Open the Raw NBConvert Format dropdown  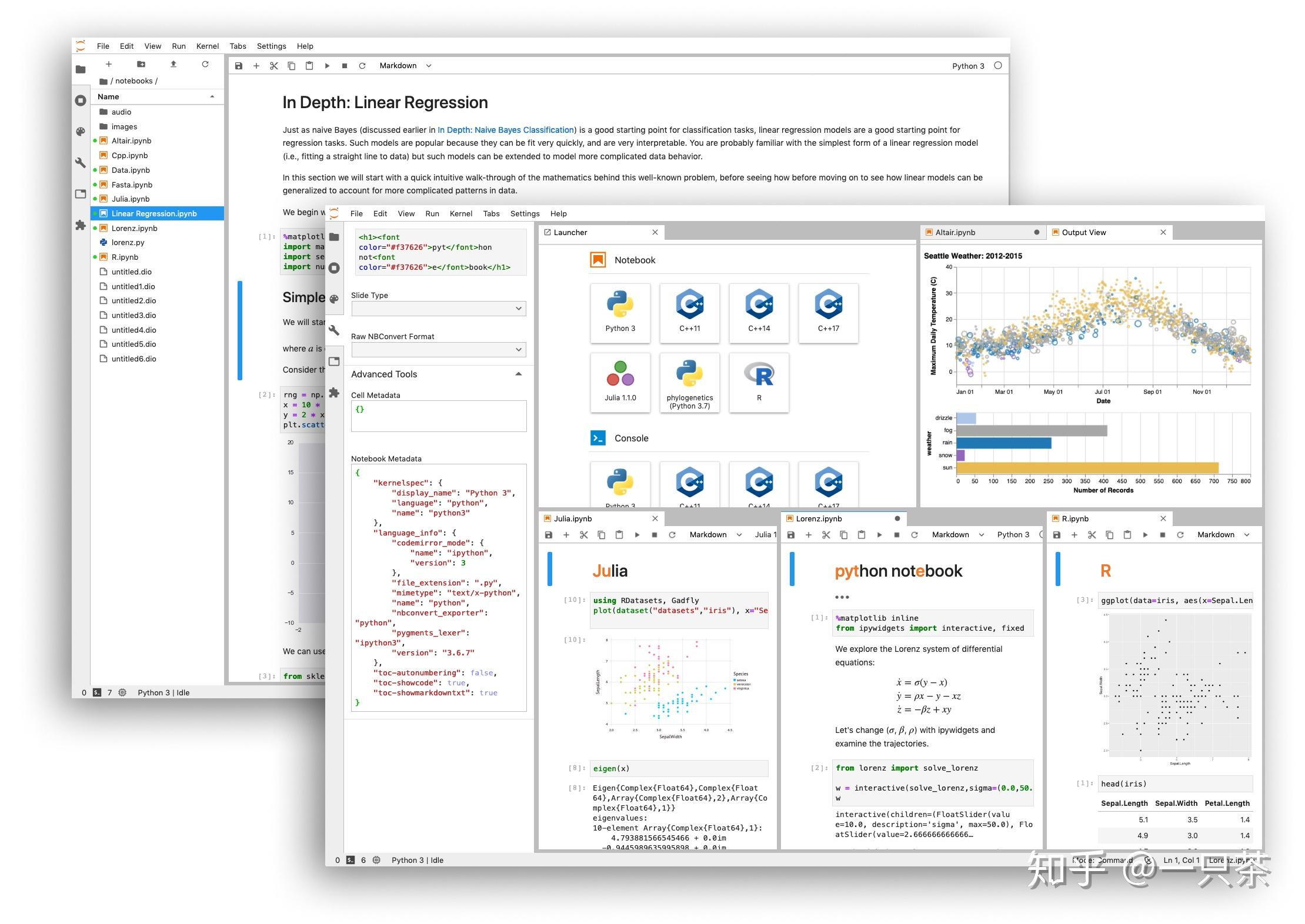pyautogui.click(x=438, y=350)
